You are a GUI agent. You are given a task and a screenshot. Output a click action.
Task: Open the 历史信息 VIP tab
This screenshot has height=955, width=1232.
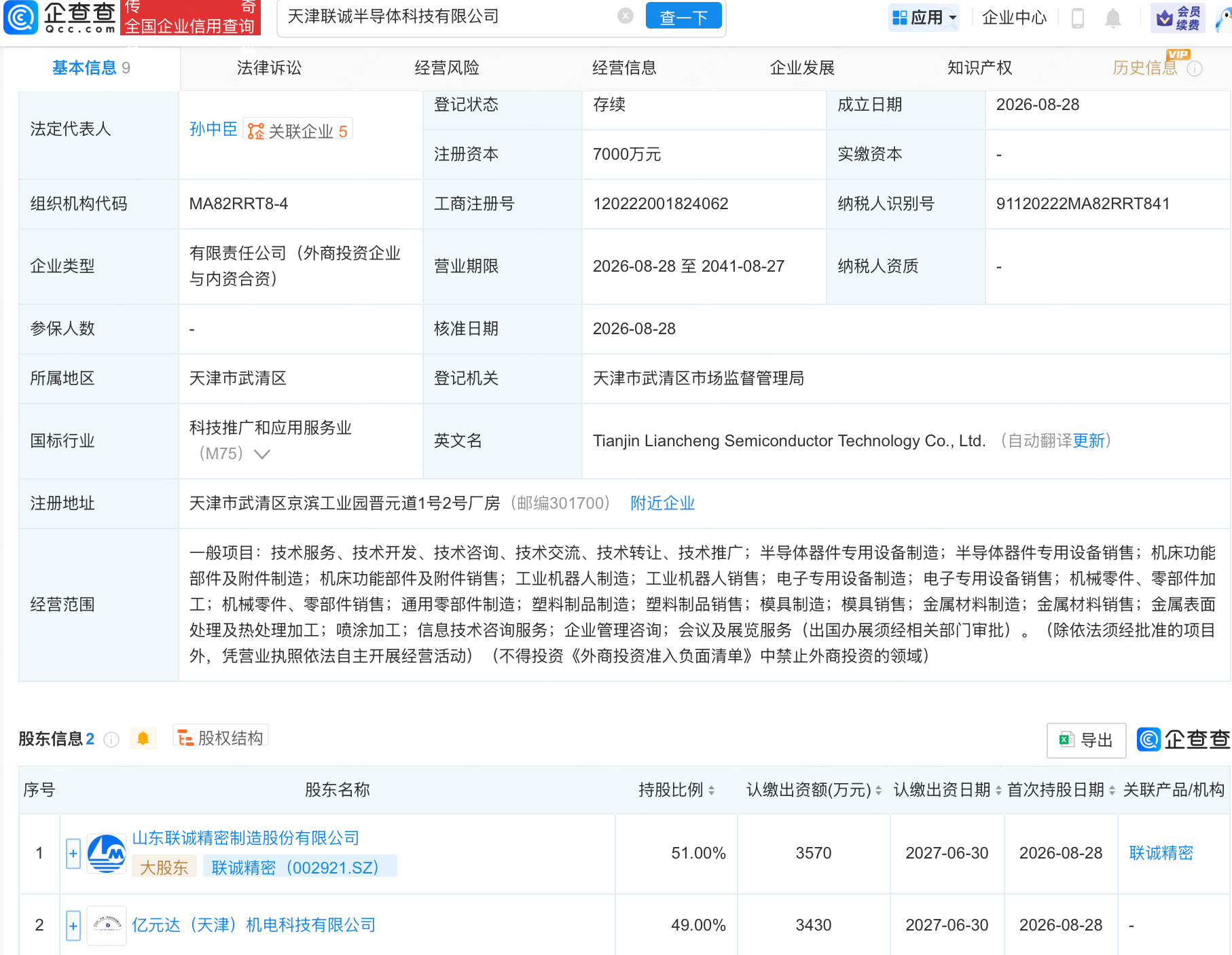pos(1145,68)
